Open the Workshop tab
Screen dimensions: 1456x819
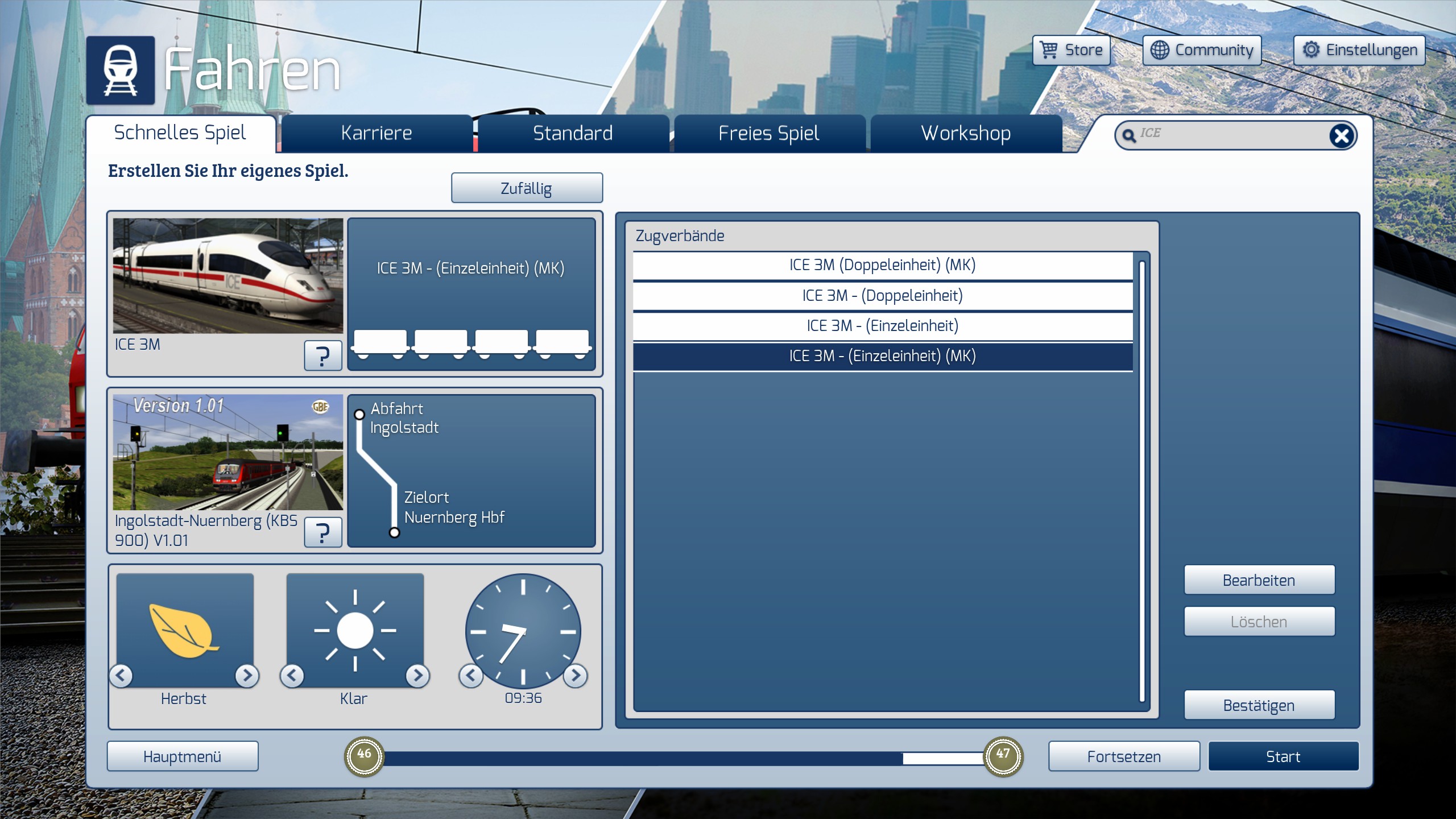(x=966, y=133)
